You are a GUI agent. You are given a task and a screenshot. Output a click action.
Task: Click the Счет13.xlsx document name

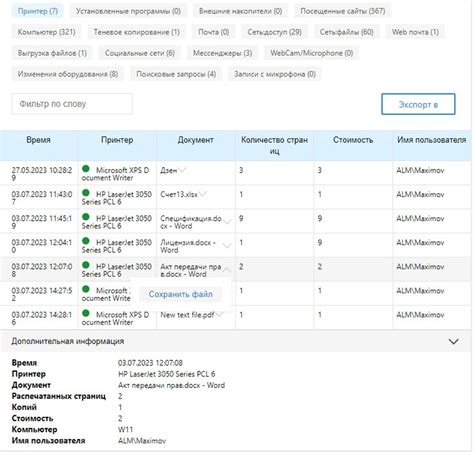pyautogui.click(x=179, y=194)
